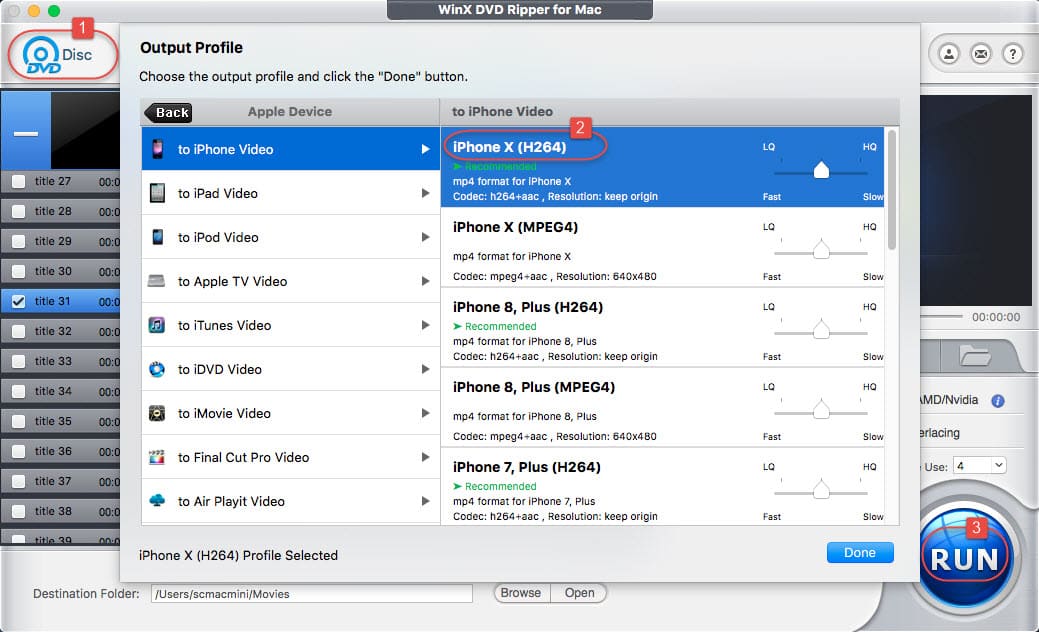
Task: Enable the title 29 checkbox
Action: pos(19,241)
